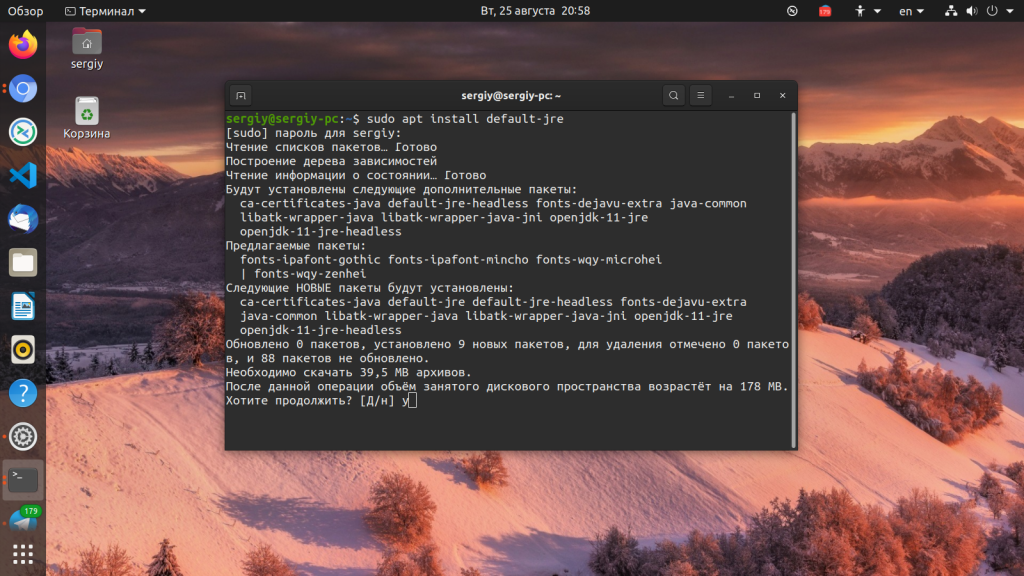The height and width of the screenshot is (576, 1024).
Task: Click the updater icon showing 179 badge
Action: (22, 519)
